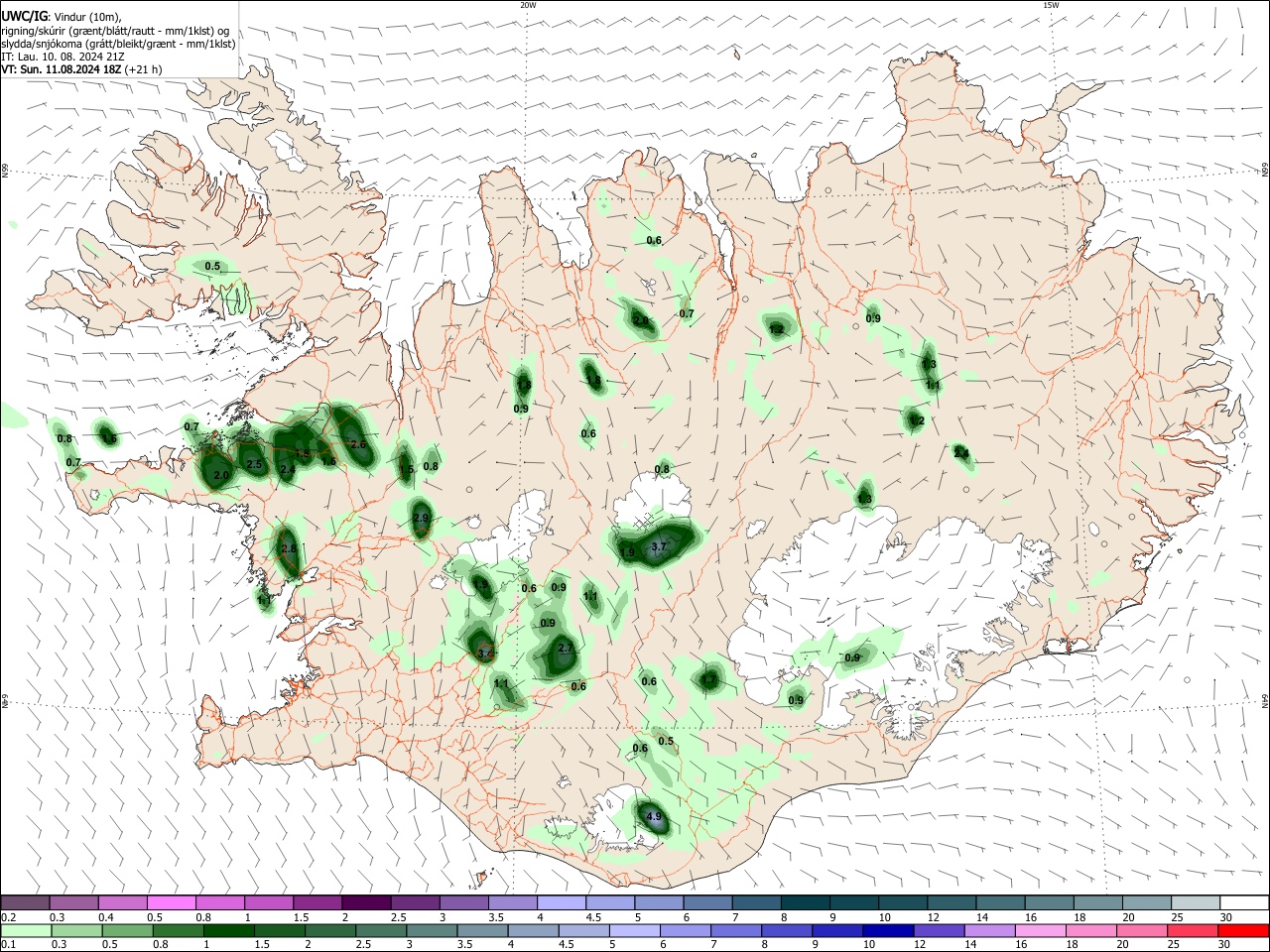Viewport: 1270px width, 952px height.
Task: Select the lavender 4–4.5 snow legend swatch
Action: click(561, 903)
